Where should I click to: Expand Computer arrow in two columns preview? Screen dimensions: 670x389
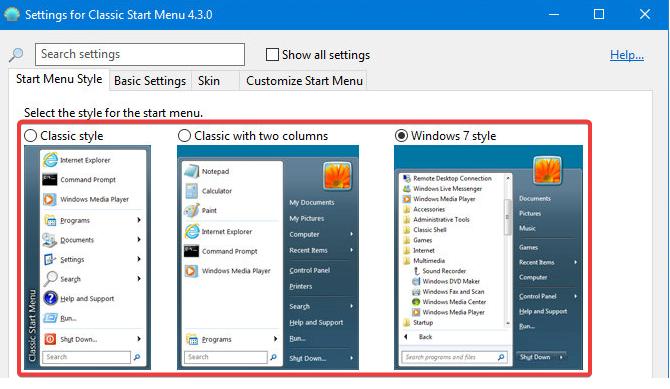(x=352, y=234)
